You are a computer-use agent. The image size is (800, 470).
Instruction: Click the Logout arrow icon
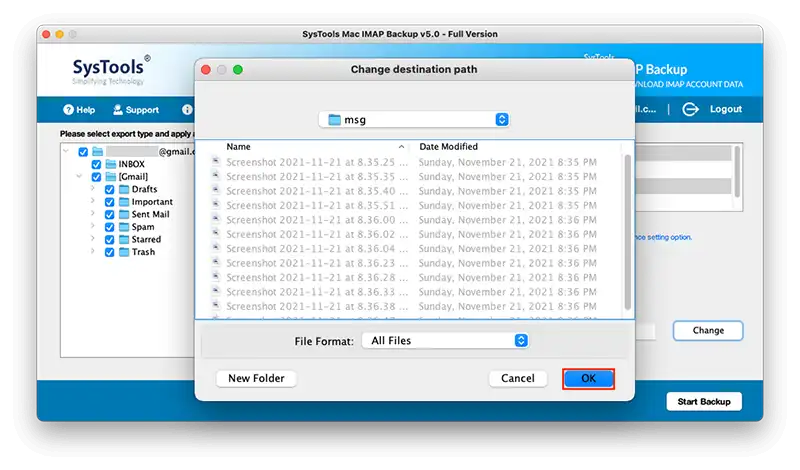690,109
